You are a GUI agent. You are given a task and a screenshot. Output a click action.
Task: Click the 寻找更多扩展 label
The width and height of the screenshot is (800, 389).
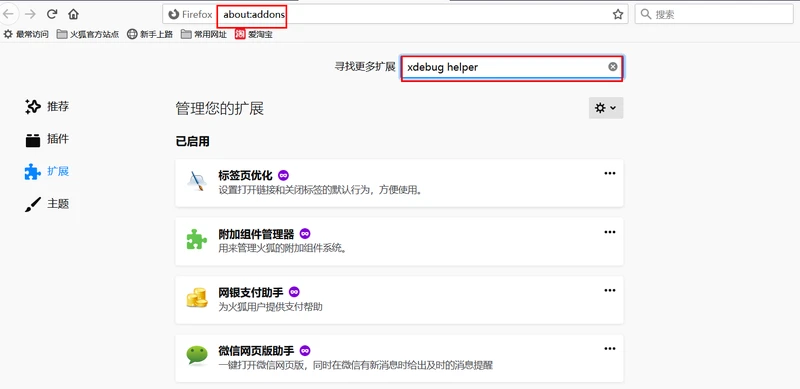tap(365, 67)
